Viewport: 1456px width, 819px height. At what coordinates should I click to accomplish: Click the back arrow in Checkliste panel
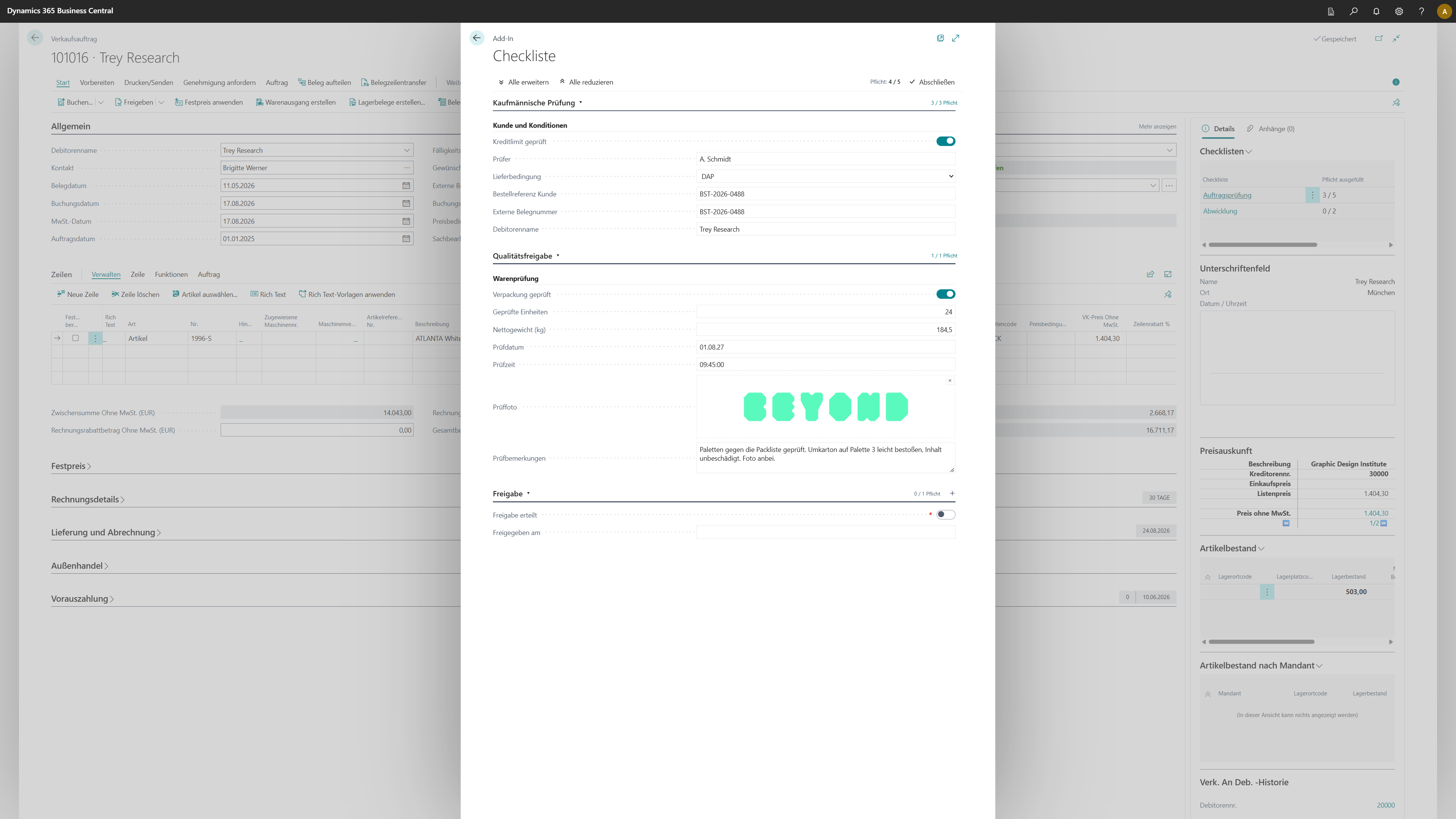477,38
